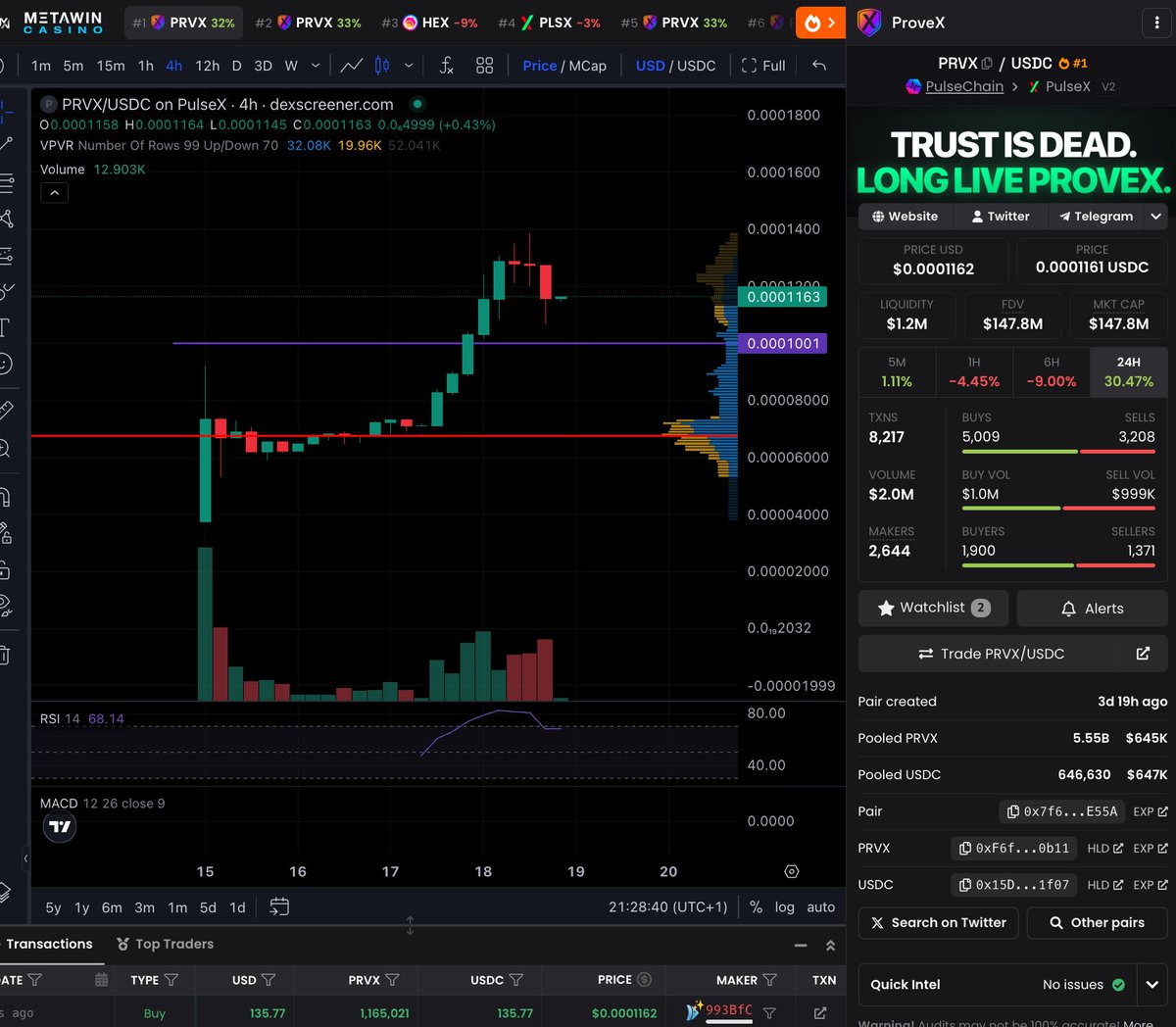
Task: Set chart date range to 5d
Action: (208, 907)
